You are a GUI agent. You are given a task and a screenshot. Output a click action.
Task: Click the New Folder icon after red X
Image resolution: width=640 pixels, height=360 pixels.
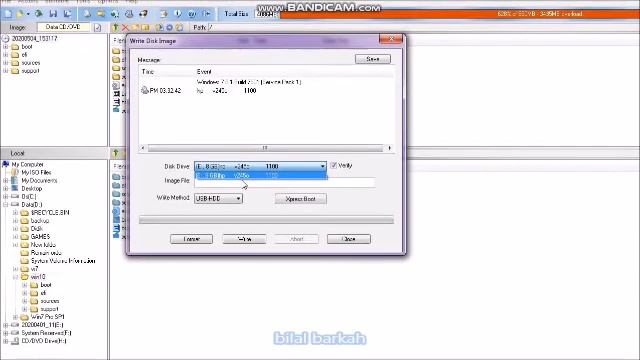pyautogui.click(x=135, y=27)
